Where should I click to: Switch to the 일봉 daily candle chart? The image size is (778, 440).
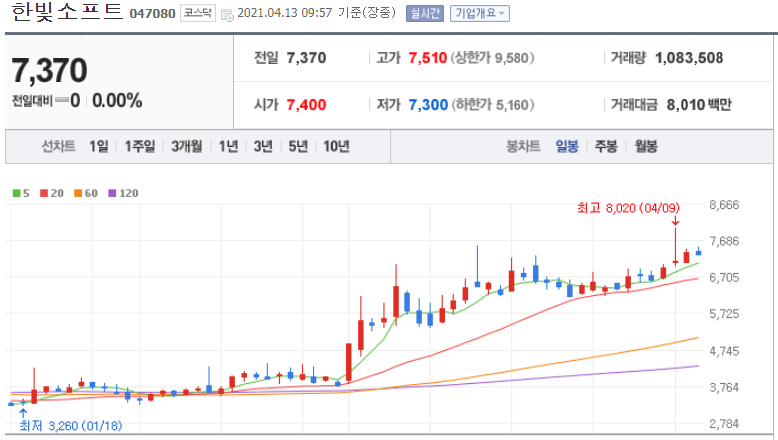pyautogui.click(x=567, y=146)
